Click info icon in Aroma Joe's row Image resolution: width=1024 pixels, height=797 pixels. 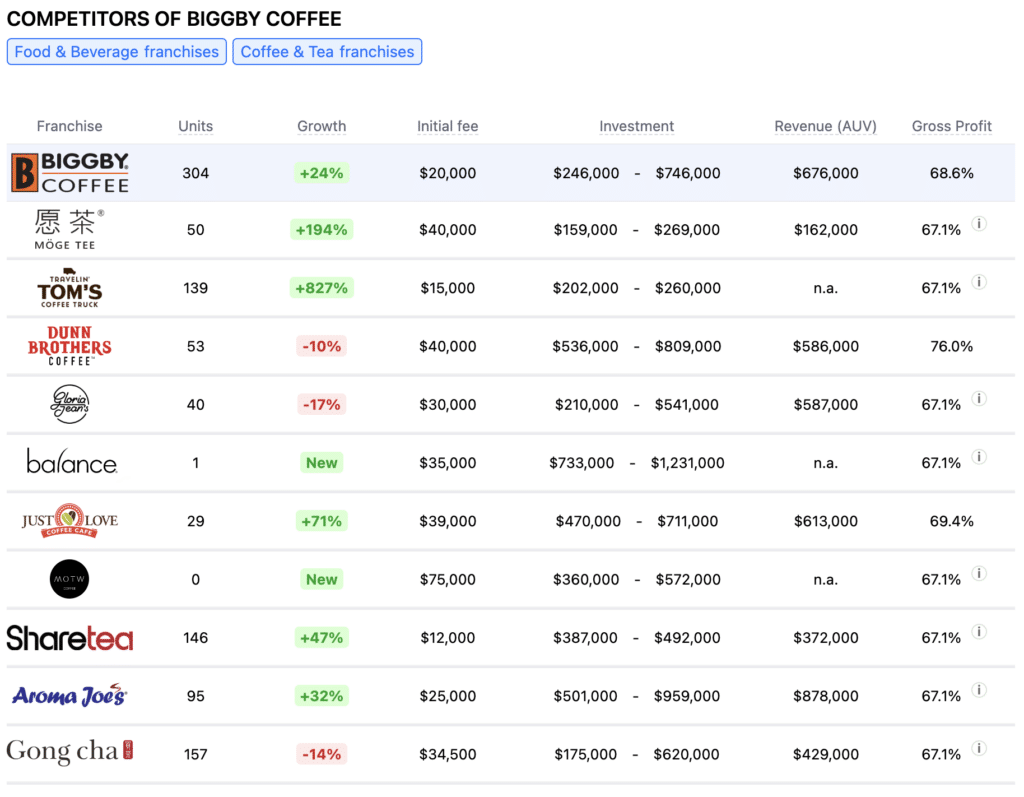978,690
